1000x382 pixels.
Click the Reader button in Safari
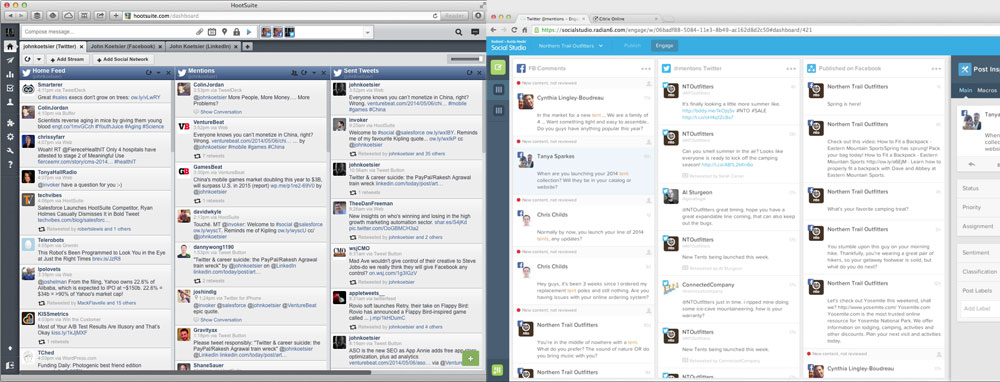454,15
